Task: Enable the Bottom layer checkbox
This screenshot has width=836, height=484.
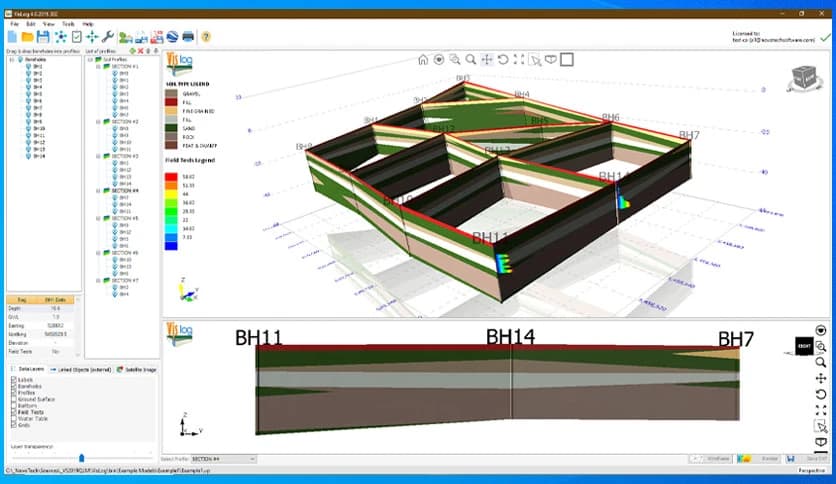Action: click(14, 406)
